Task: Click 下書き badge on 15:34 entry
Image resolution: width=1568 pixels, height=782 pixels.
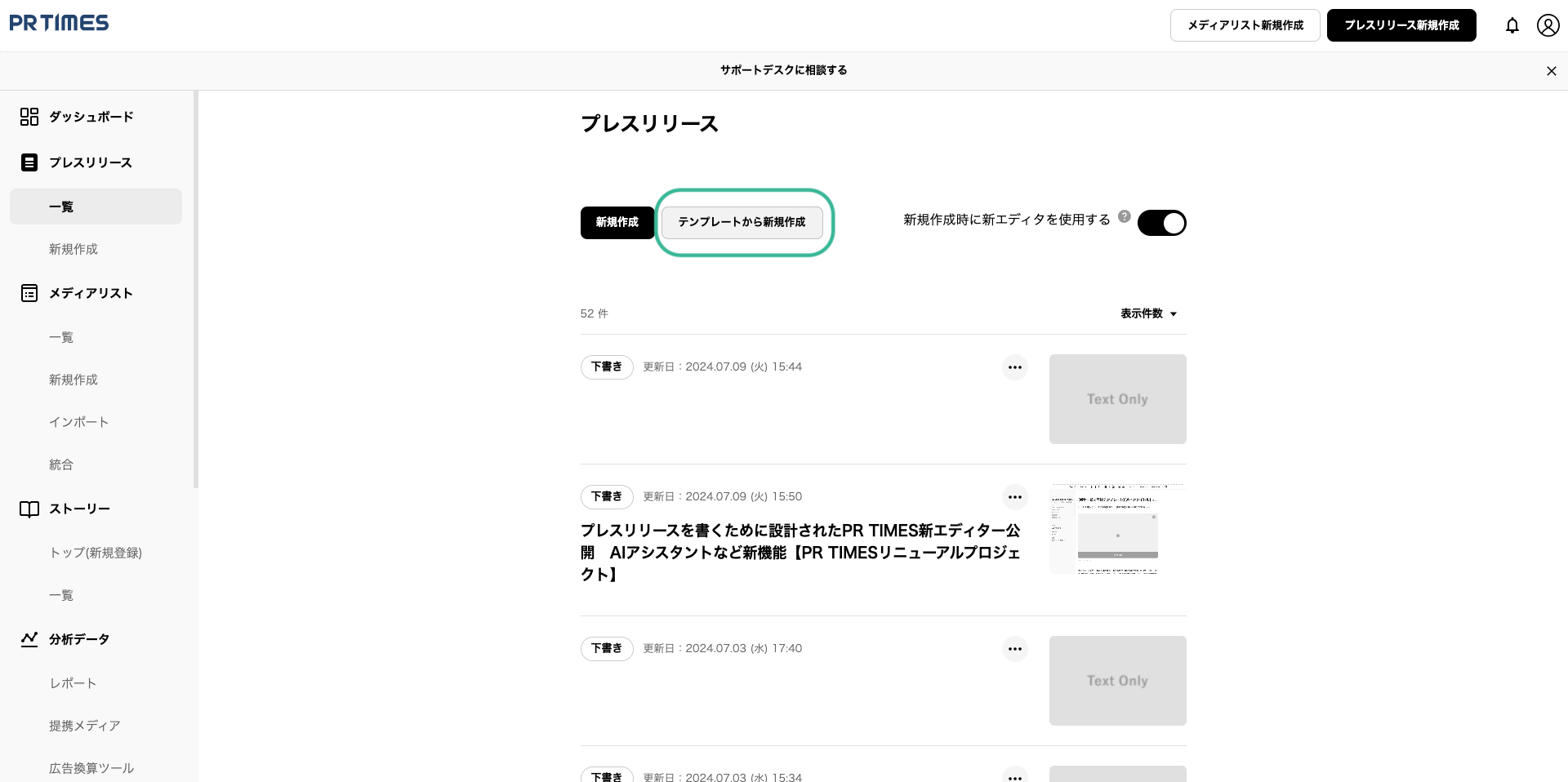Action: point(607,775)
